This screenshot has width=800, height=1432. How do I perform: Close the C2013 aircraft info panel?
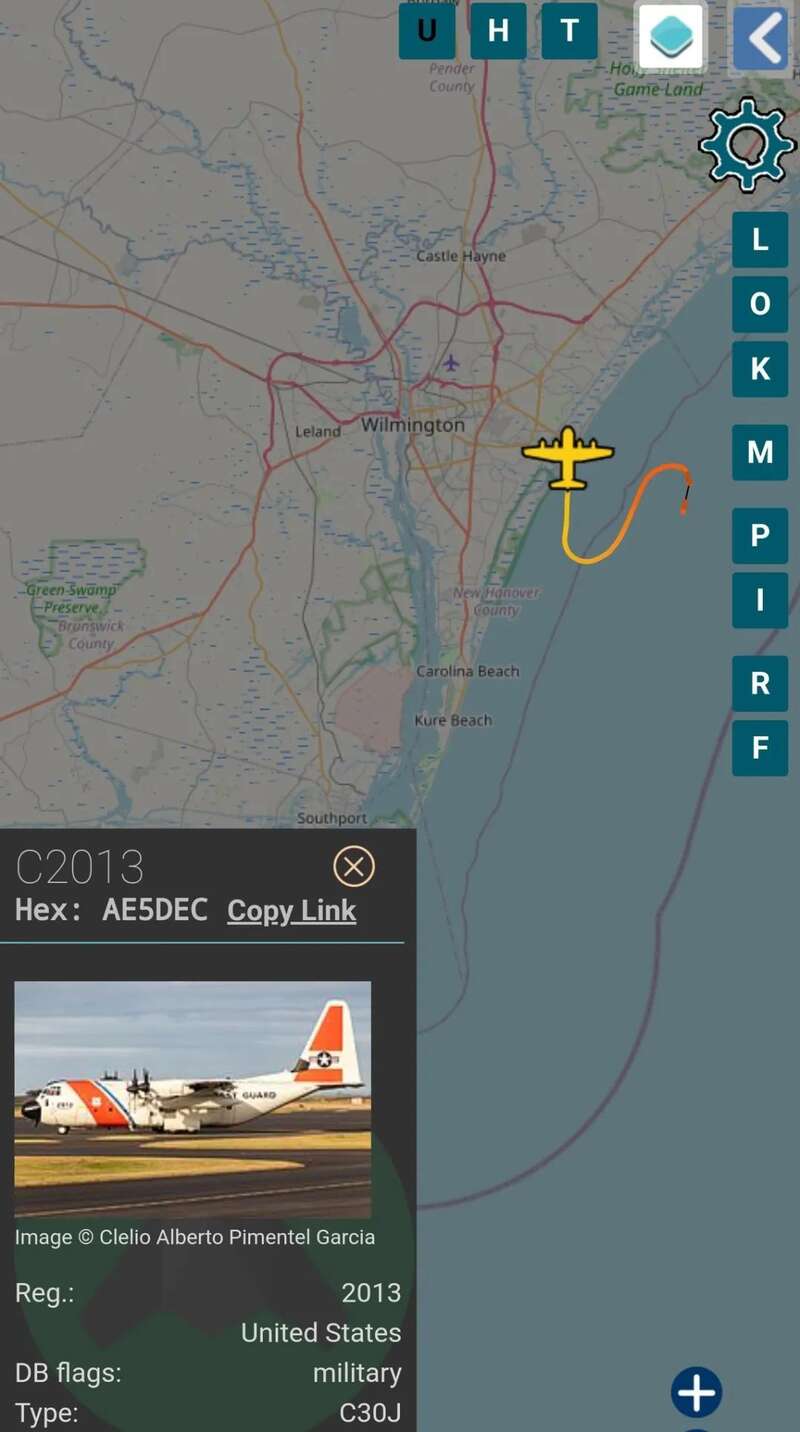353,866
